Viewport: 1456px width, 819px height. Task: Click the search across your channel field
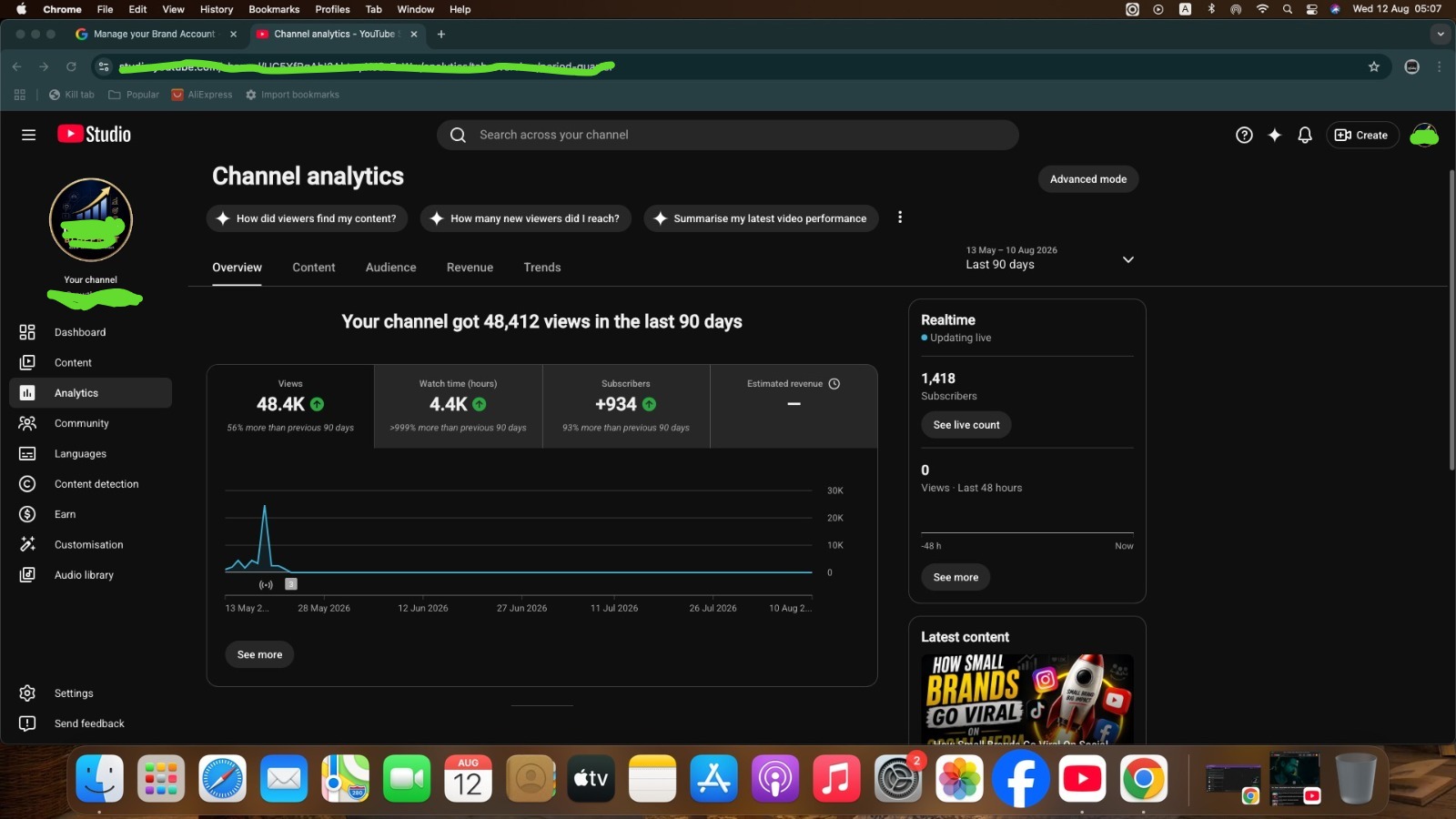pos(728,135)
